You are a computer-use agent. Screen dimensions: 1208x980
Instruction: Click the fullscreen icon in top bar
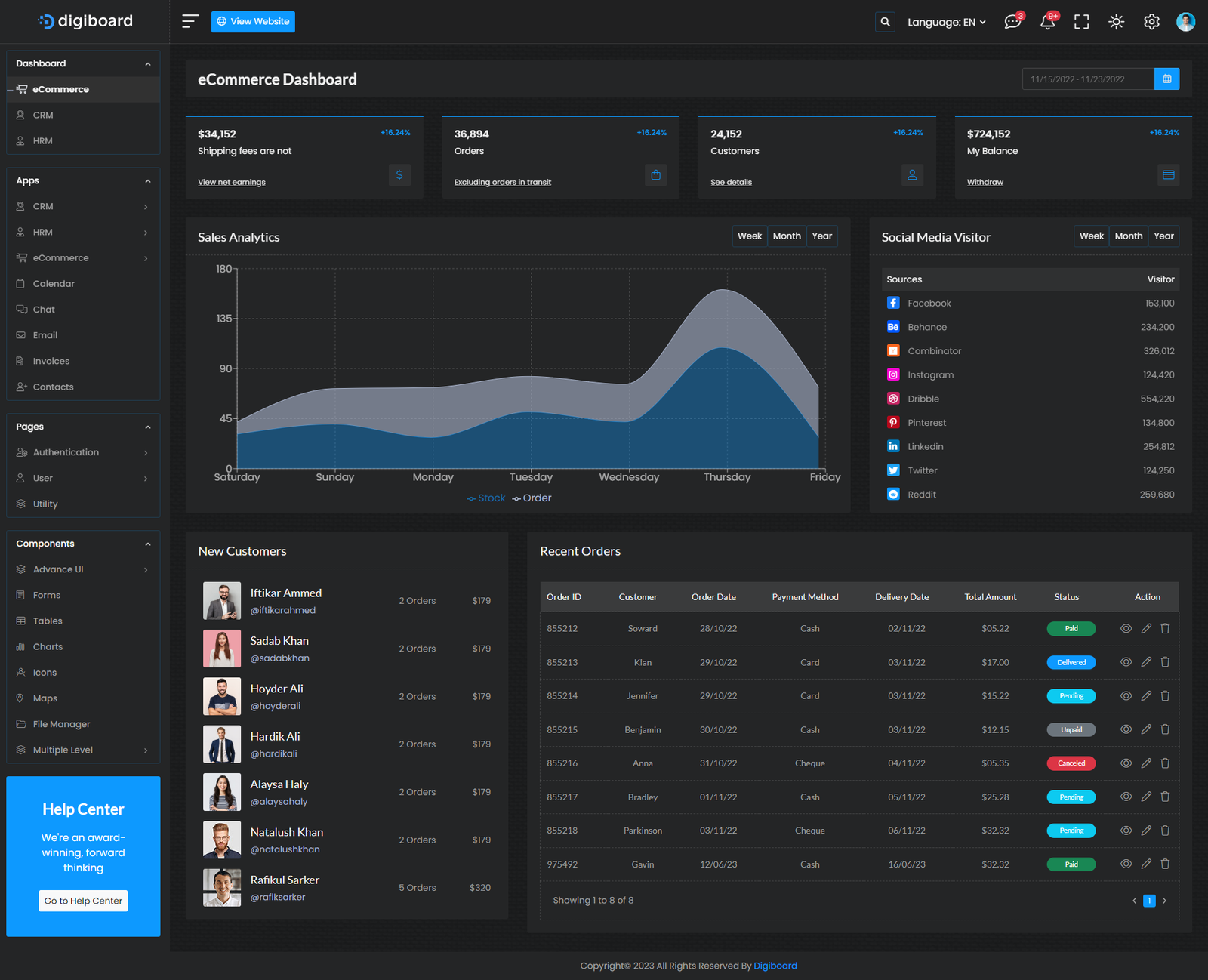(1081, 22)
